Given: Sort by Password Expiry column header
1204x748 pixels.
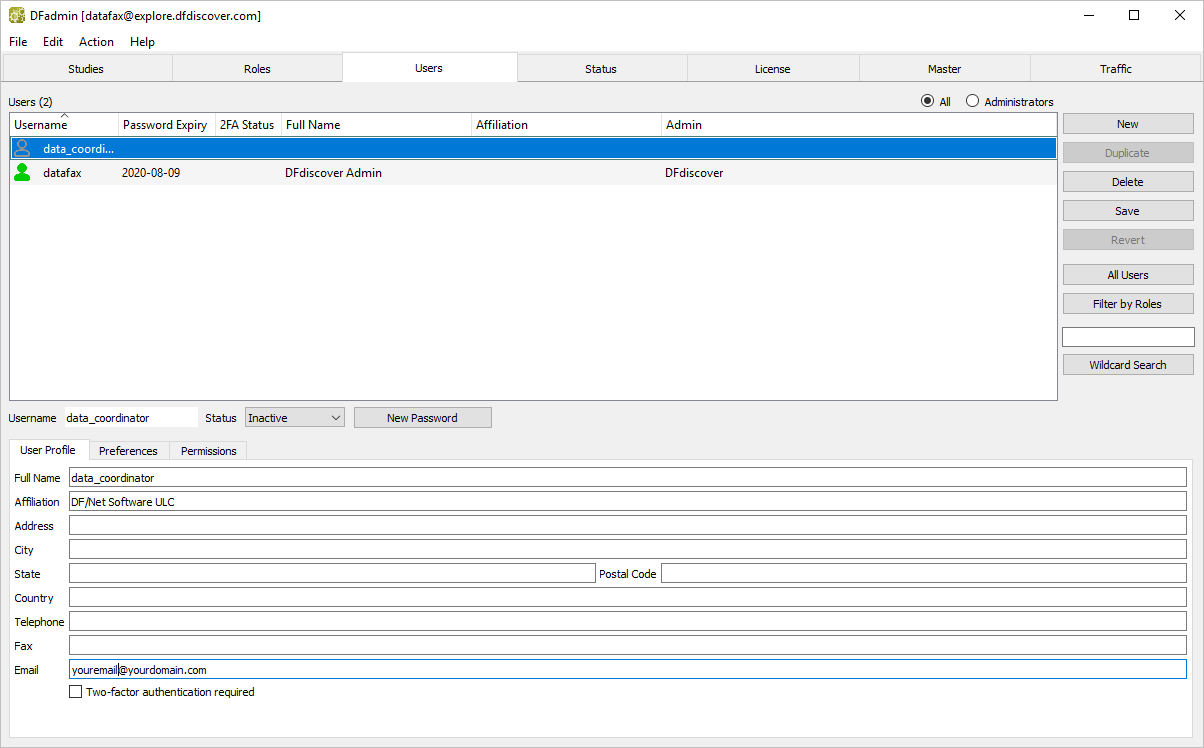Looking at the screenshot, I should 164,125.
